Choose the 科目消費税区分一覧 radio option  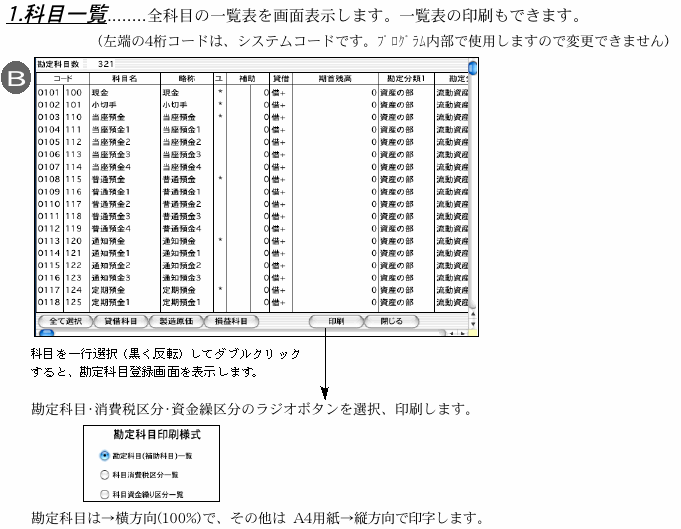click(x=104, y=475)
